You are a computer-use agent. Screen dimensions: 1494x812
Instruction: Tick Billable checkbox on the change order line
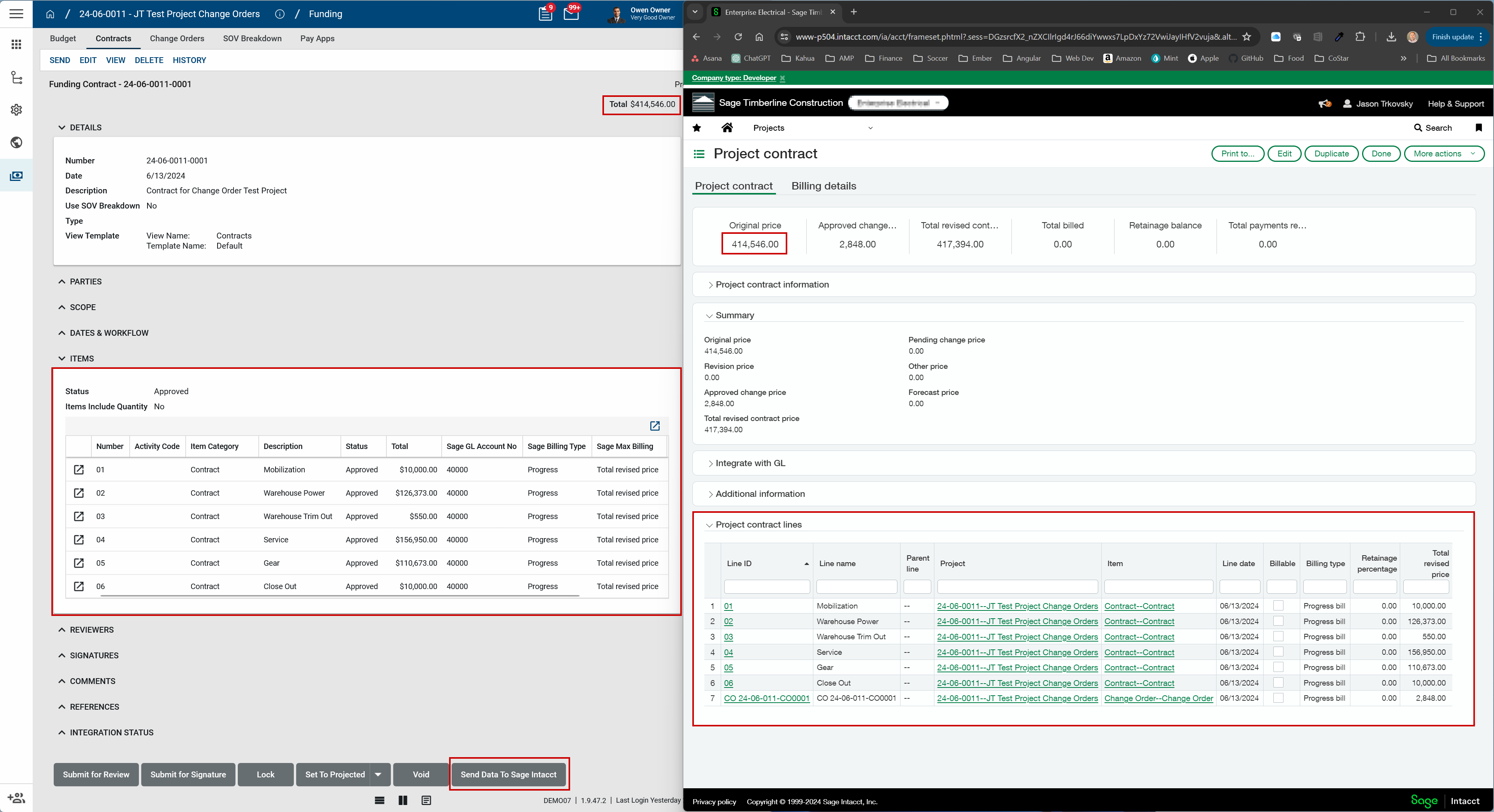coord(1278,698)
